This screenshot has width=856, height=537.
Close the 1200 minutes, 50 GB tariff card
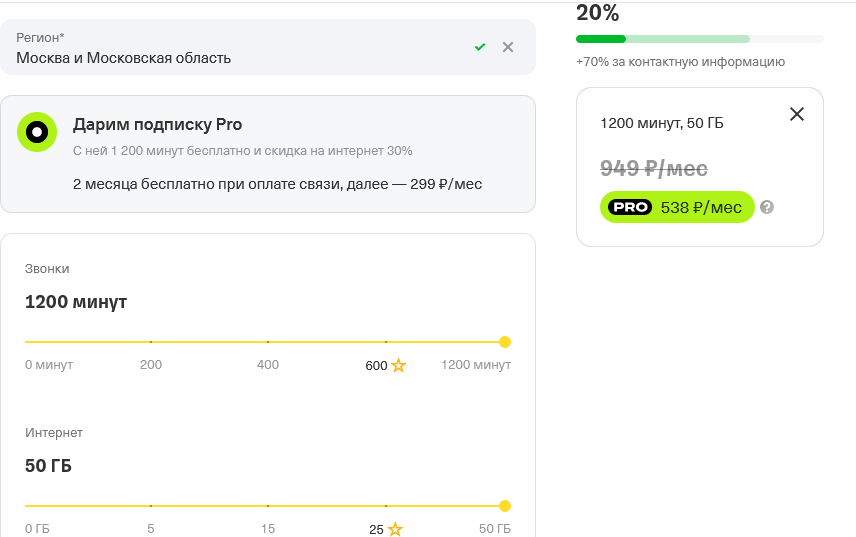click(x=797, y=114)
